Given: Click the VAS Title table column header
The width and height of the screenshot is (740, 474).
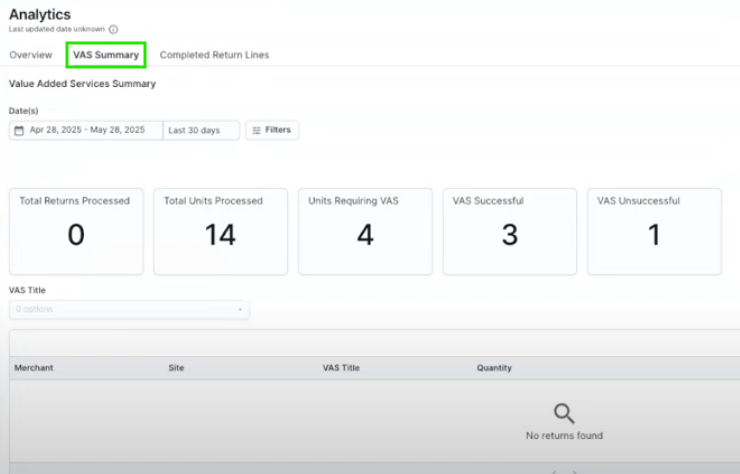Looking at the screenshot, I should pos(341,368).
